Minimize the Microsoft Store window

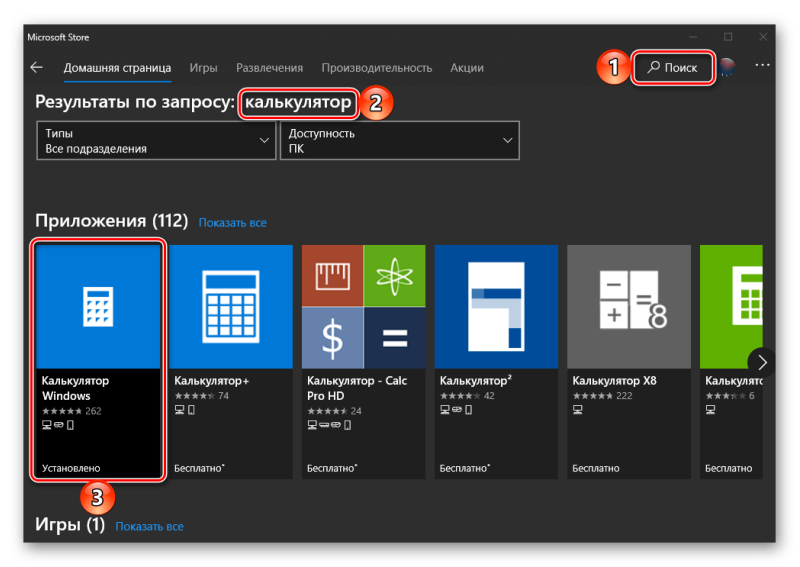[x=693, y=37]
